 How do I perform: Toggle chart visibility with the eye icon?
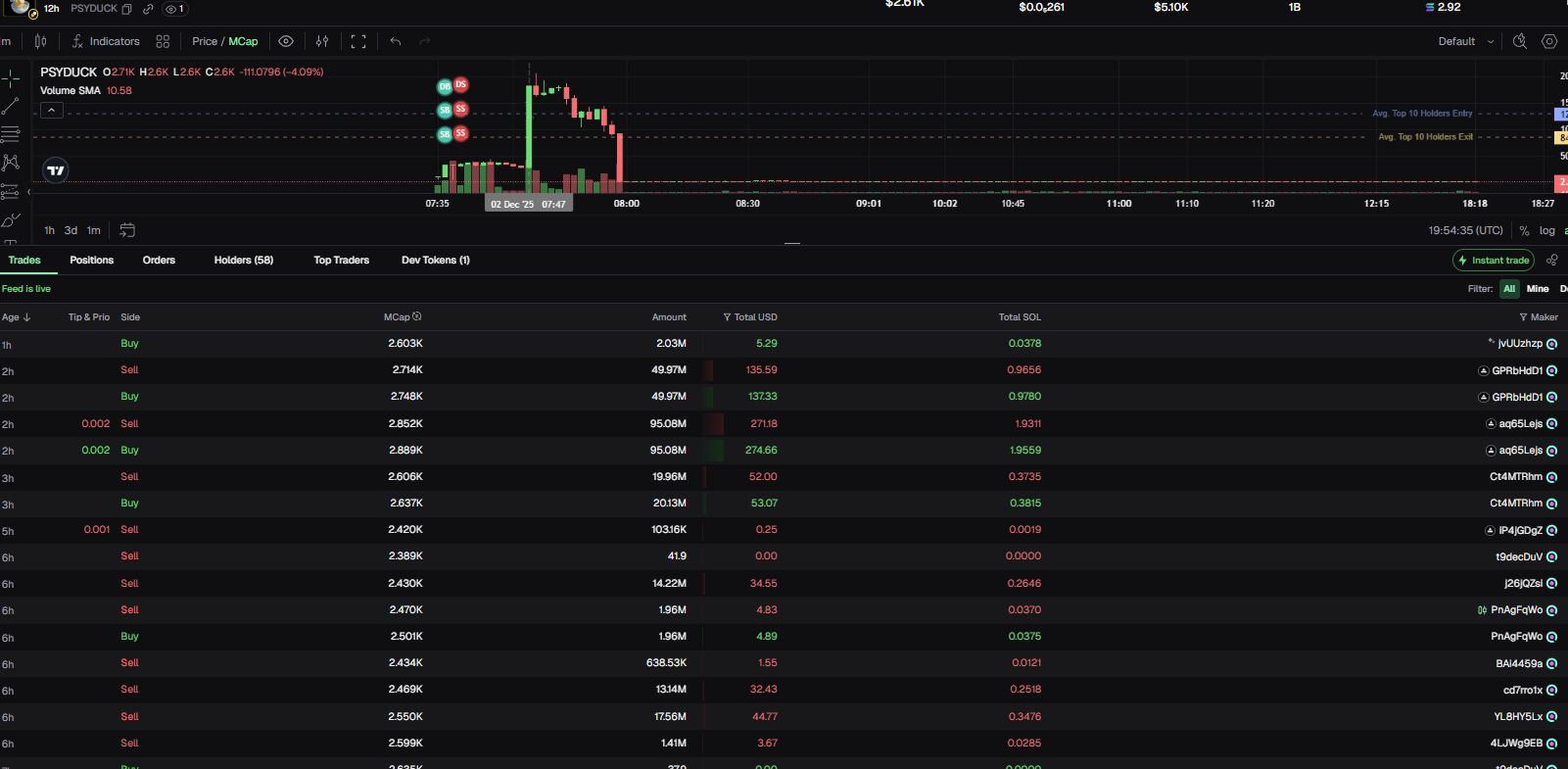click(286, 41)
